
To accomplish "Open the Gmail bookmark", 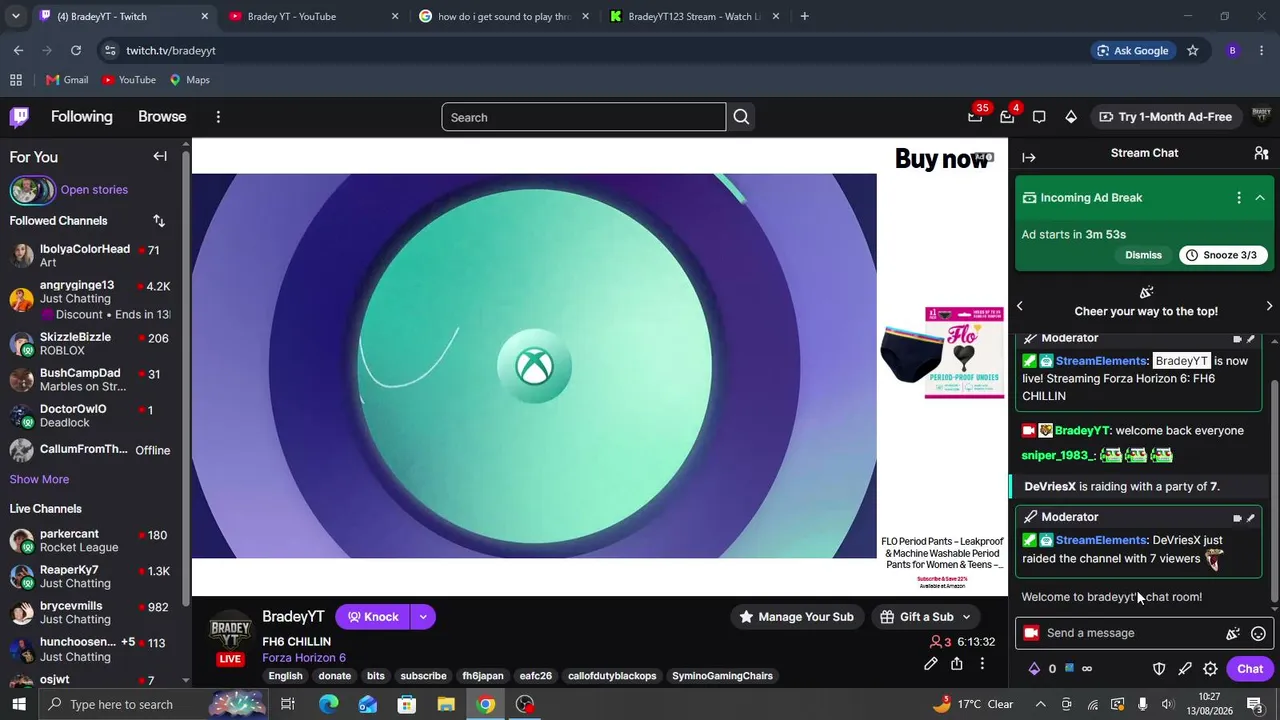I will [x=67, y=80].
